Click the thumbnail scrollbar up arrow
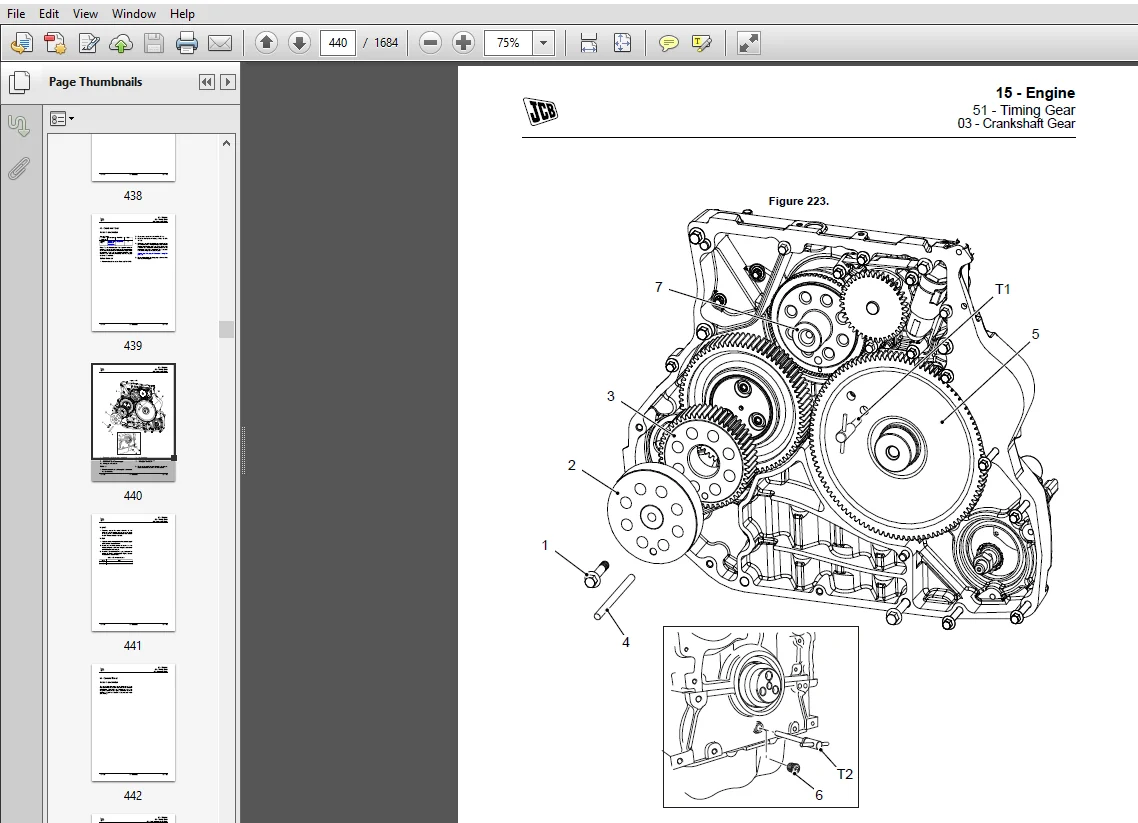Viewport: 1138px width, 823px height. click(x=226, y=144)
